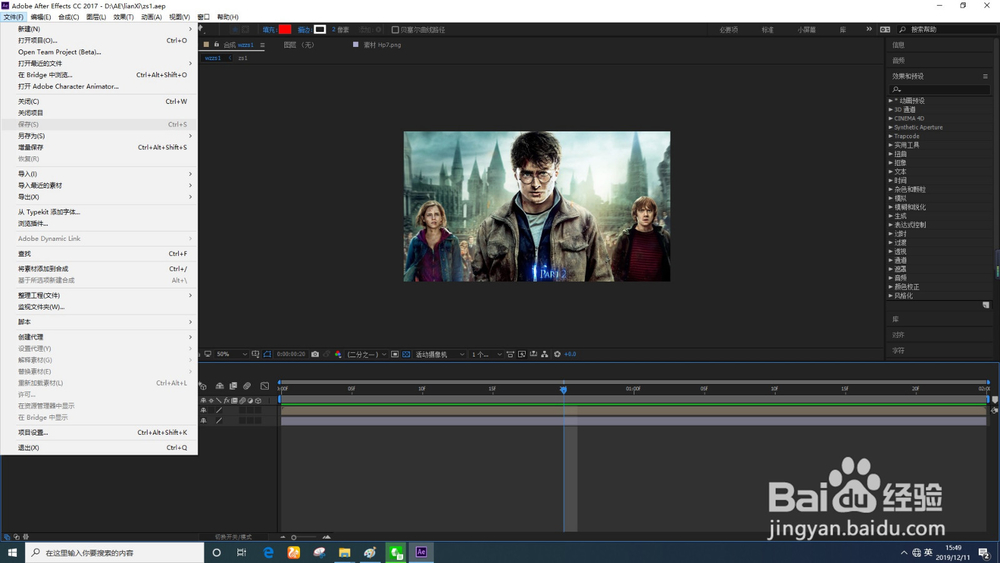The image size is (1000, 563).
Task: Click the pixel aspect ratio correction icon
Action: (x=510, y=354)
